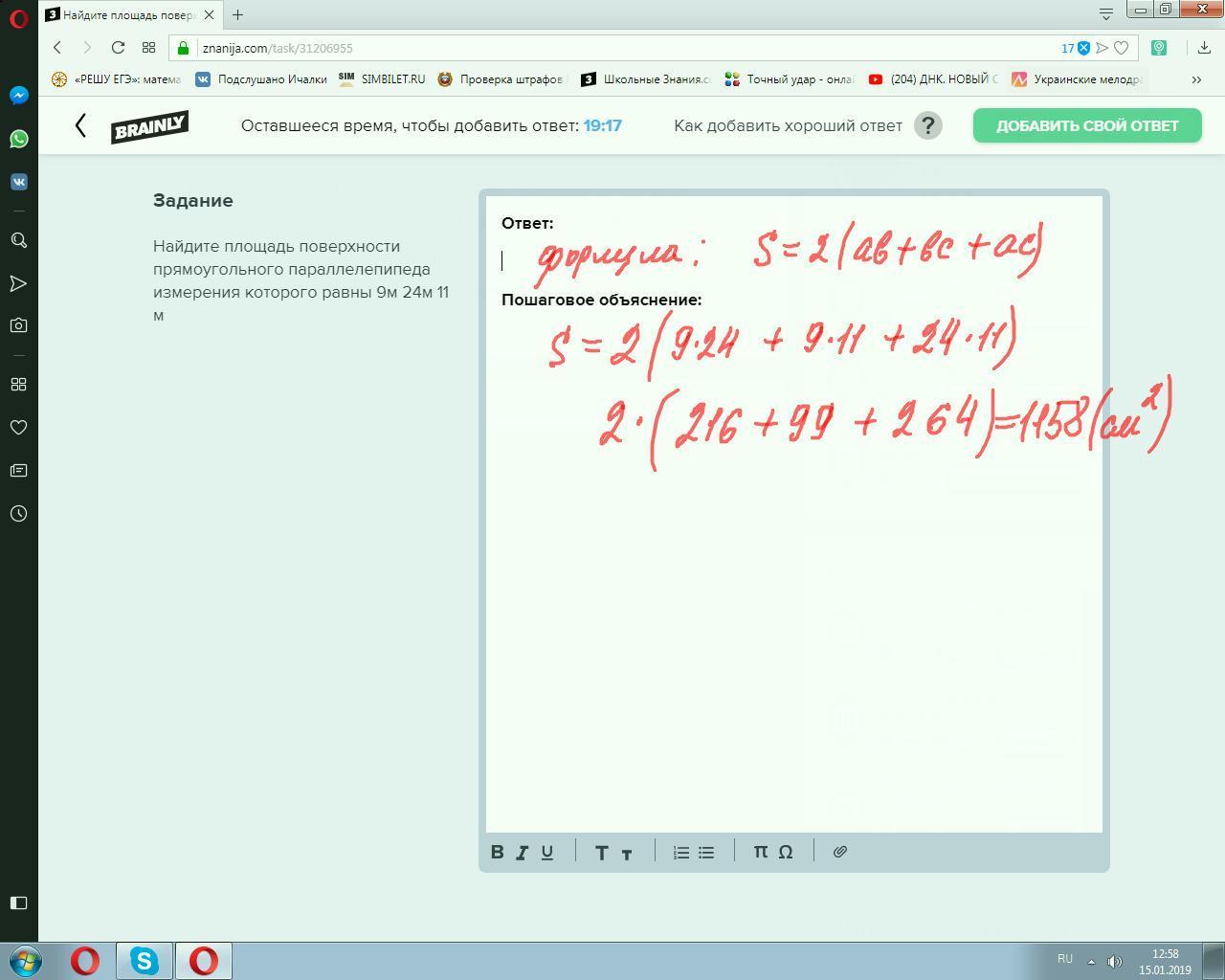Take a snapshot with the sidebar camera icon
This screenshot has width=1225, height=980.
[x=18, y=325]
